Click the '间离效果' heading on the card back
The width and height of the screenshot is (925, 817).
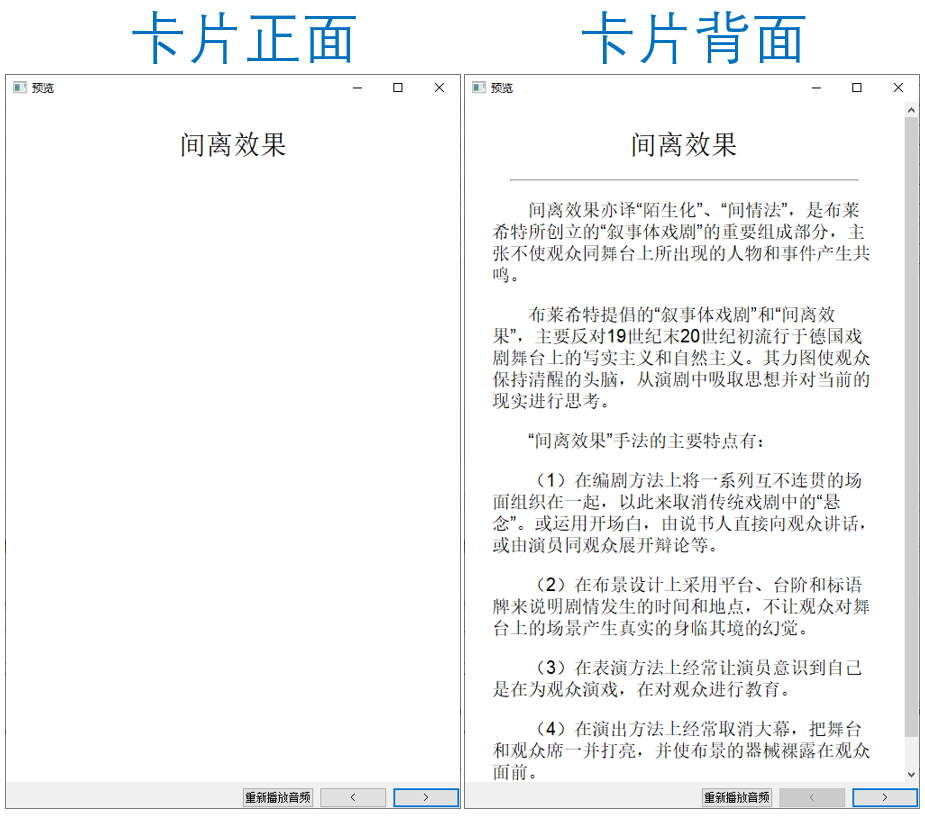684,145
